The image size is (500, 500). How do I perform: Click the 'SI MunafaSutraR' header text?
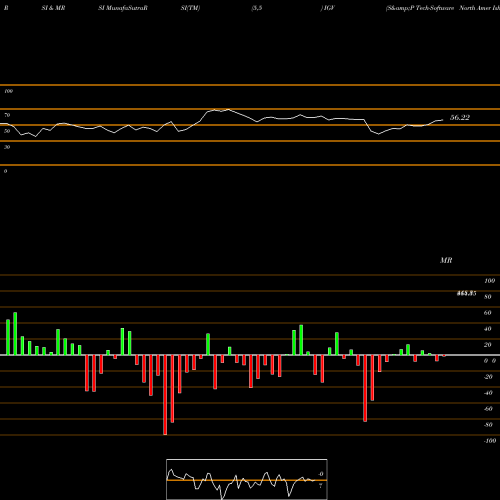pos(123,8)
